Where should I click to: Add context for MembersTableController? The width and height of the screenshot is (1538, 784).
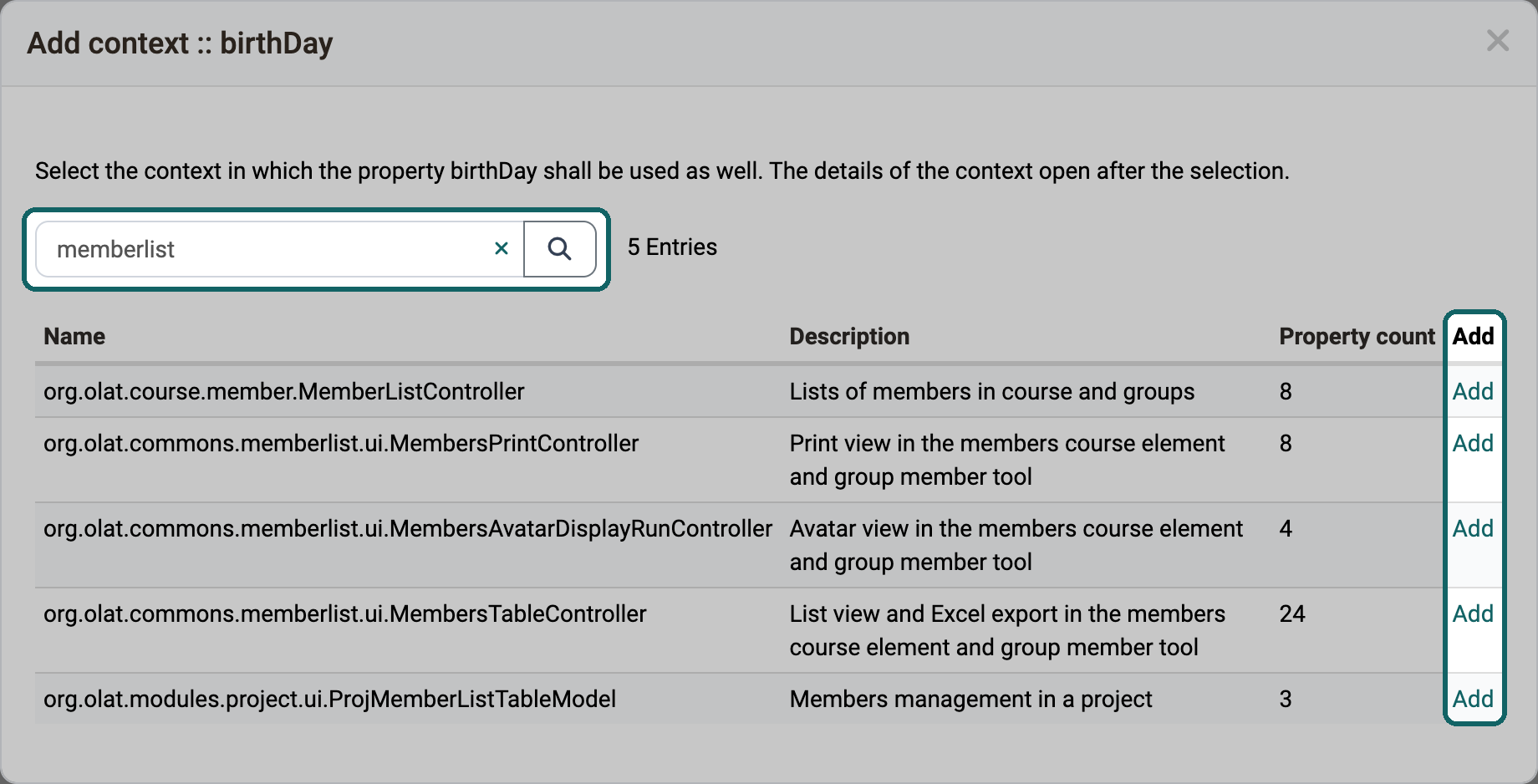coord(1473,613)
